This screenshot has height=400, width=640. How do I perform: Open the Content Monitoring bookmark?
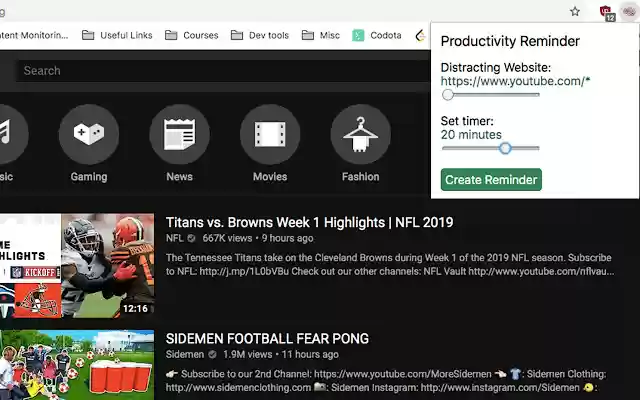[x=34, y=36]
